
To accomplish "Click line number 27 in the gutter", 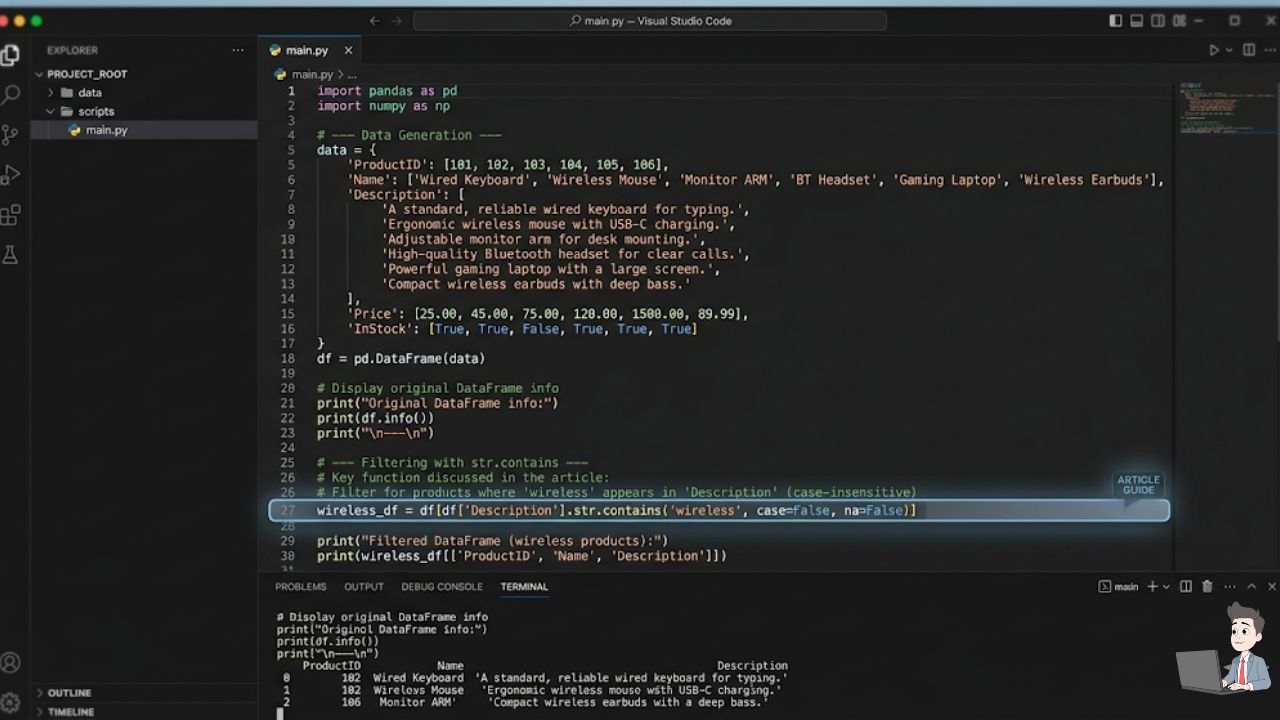I will pos(288,510).
